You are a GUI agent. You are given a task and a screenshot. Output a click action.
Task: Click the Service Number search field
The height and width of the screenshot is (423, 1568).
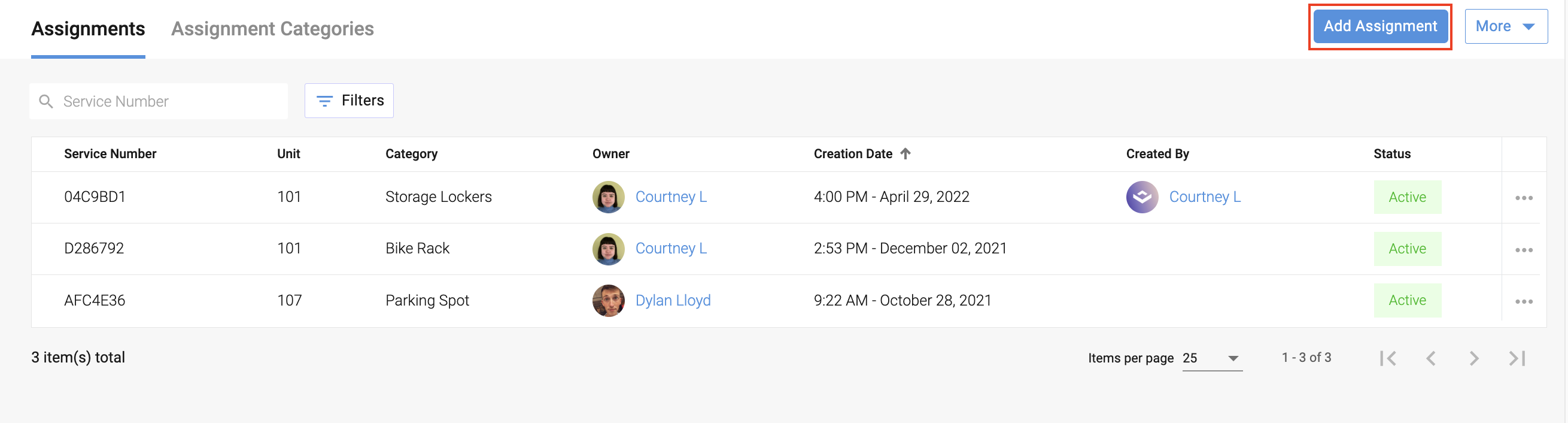click(165, 101)
